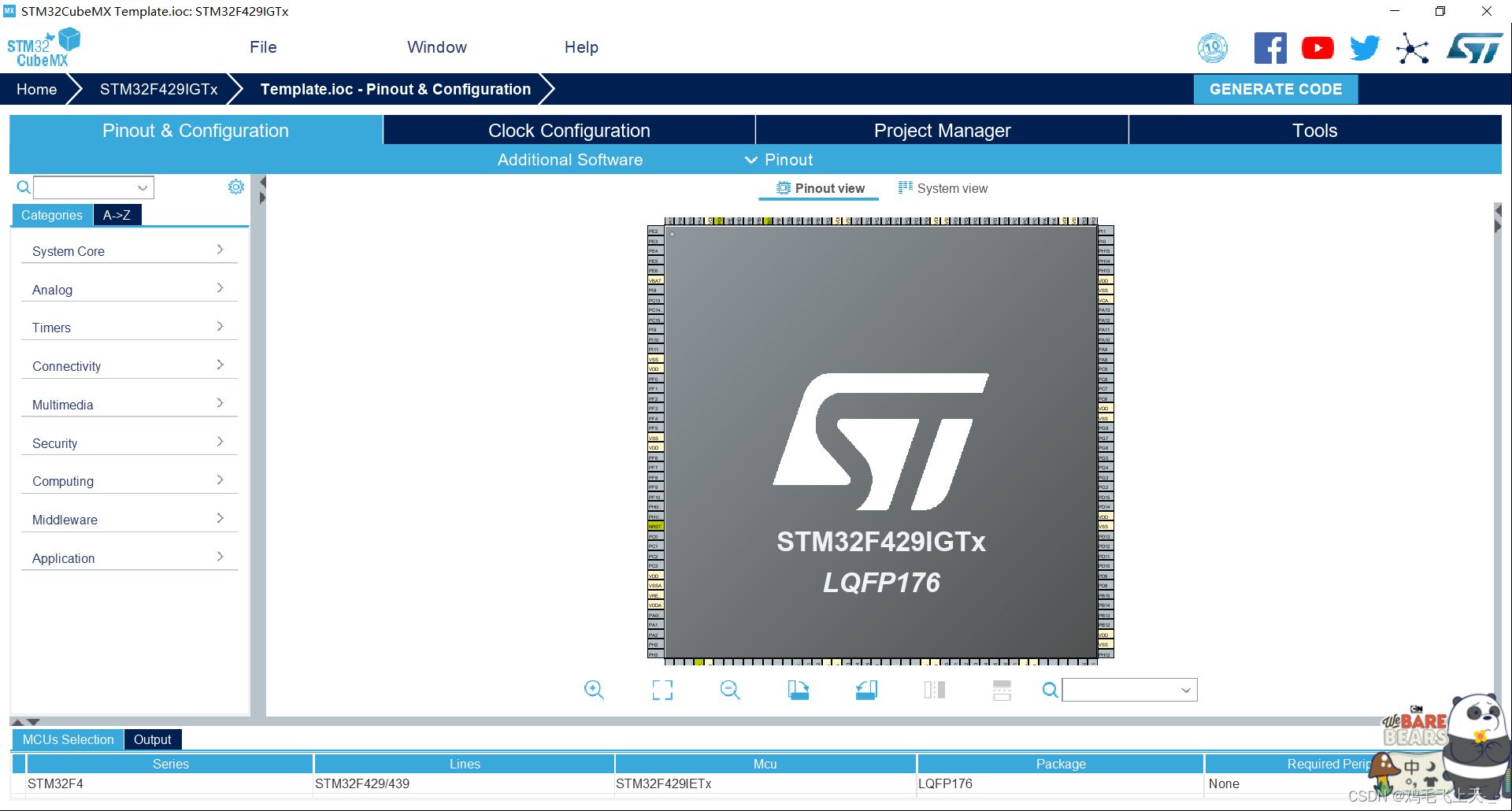Go to Home breadcrumb

[x=37, y=89]
